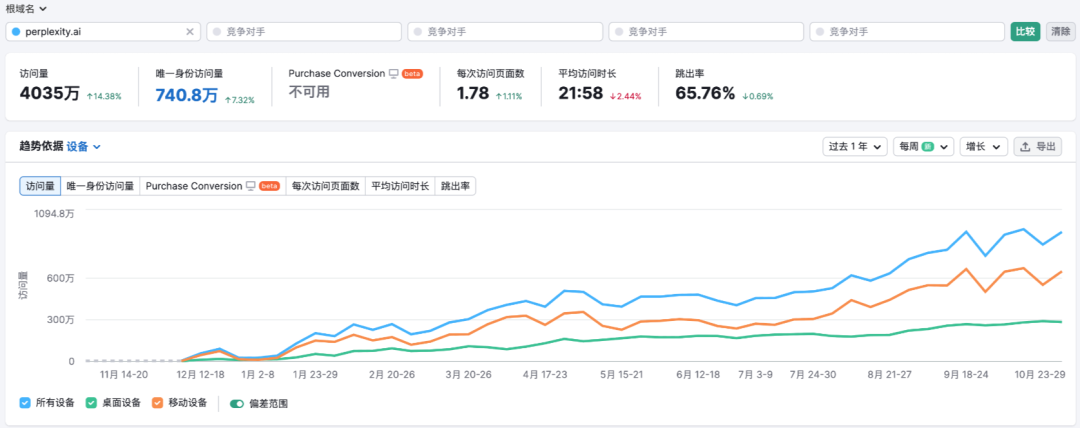
Task: Open the 过去 1 年 time range dropdown
Action: click(855, 147)
